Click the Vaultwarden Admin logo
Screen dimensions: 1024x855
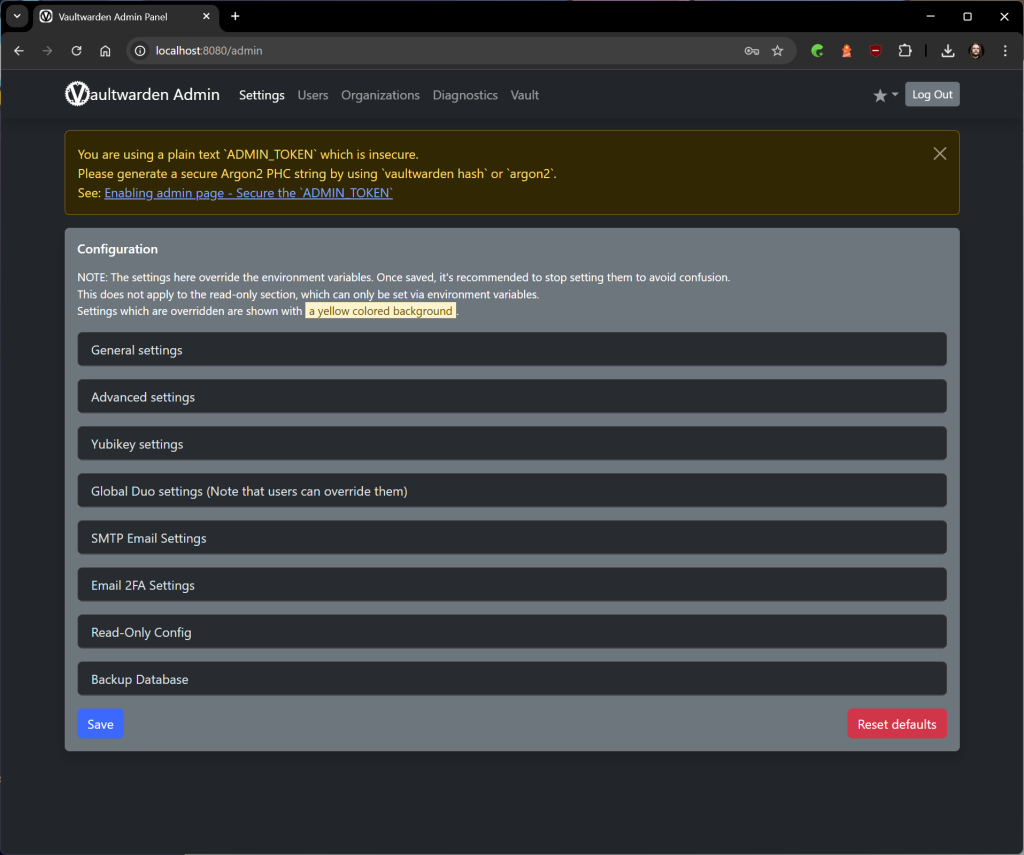coord(142,95)
